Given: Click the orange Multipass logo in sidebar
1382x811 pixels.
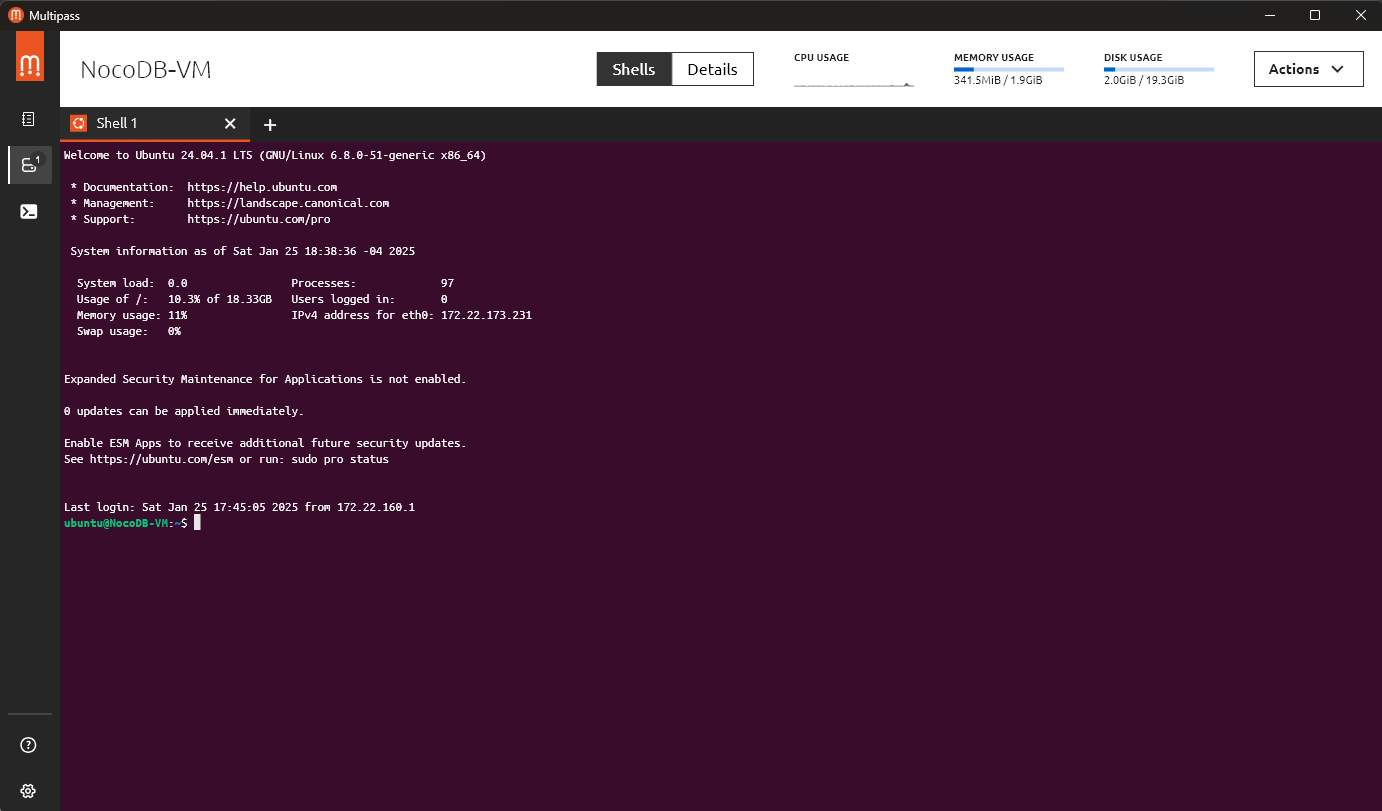Looking at the screenshot, I should 29,57.
